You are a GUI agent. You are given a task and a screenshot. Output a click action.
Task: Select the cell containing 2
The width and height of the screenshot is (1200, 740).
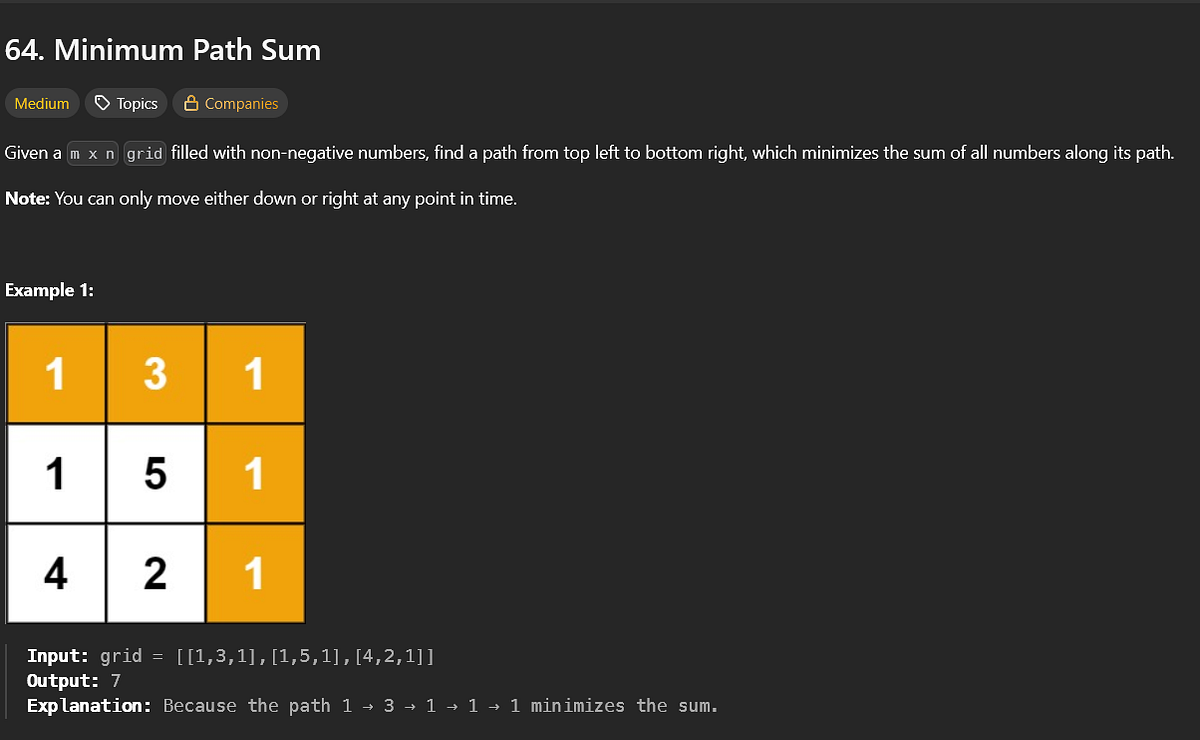click(x=155, y=573)
